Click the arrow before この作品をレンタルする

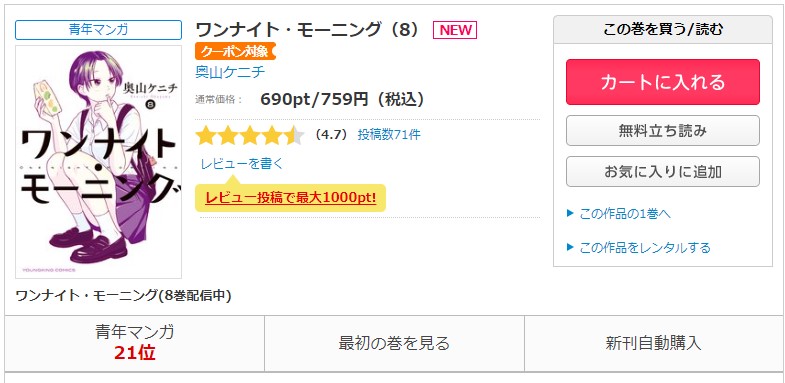click(x=570, y=247)
